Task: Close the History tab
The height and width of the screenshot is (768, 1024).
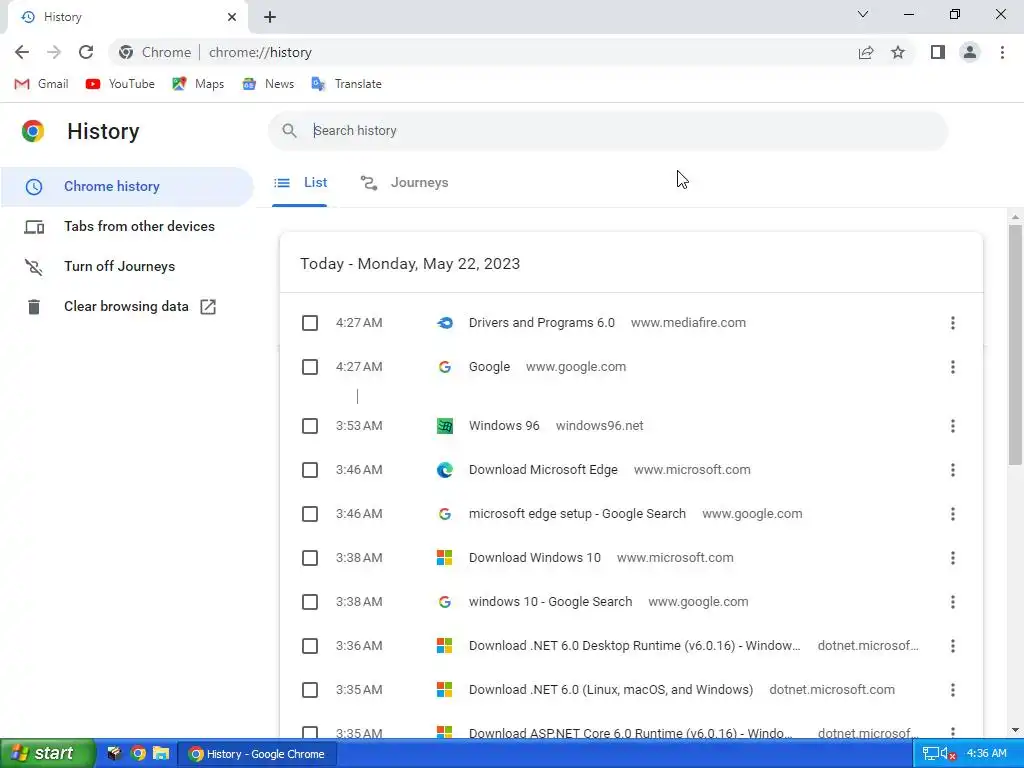Action: [232, 17]
